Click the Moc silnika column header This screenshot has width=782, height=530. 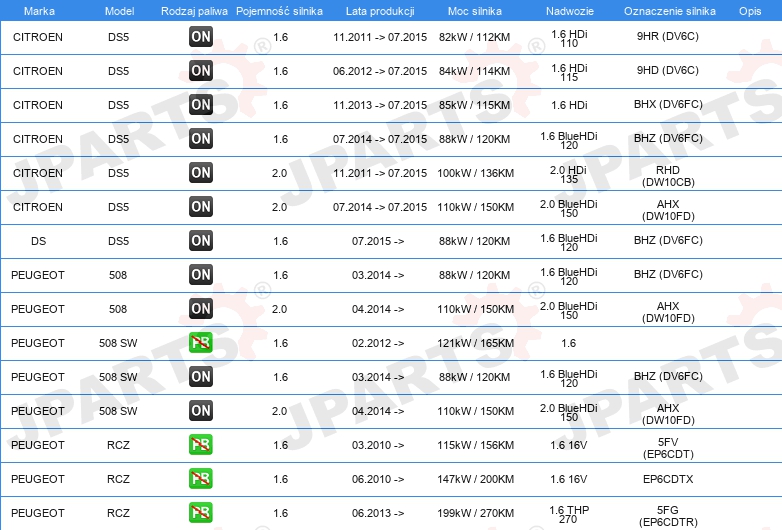(475, 11)
